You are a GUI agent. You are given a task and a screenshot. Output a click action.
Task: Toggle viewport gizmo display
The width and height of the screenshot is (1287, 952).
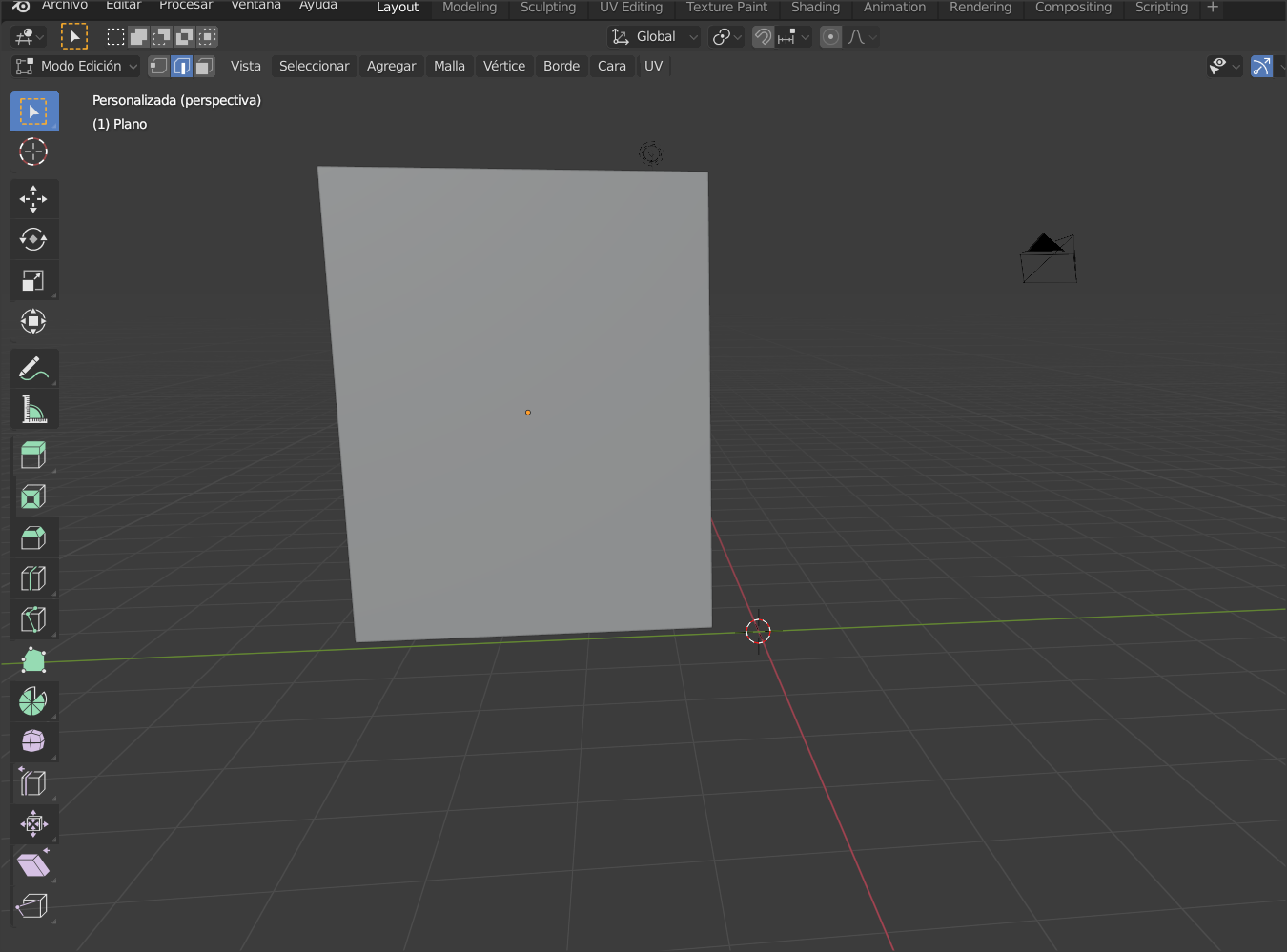[x=1261, y=66]
